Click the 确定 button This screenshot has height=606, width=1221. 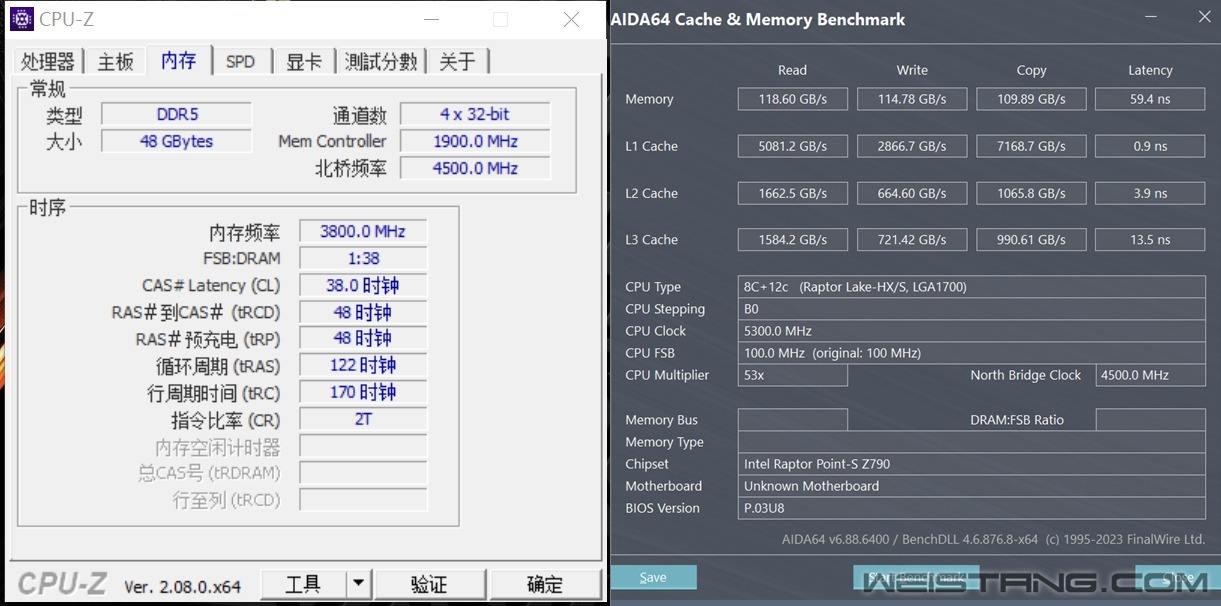click(545, 584)
